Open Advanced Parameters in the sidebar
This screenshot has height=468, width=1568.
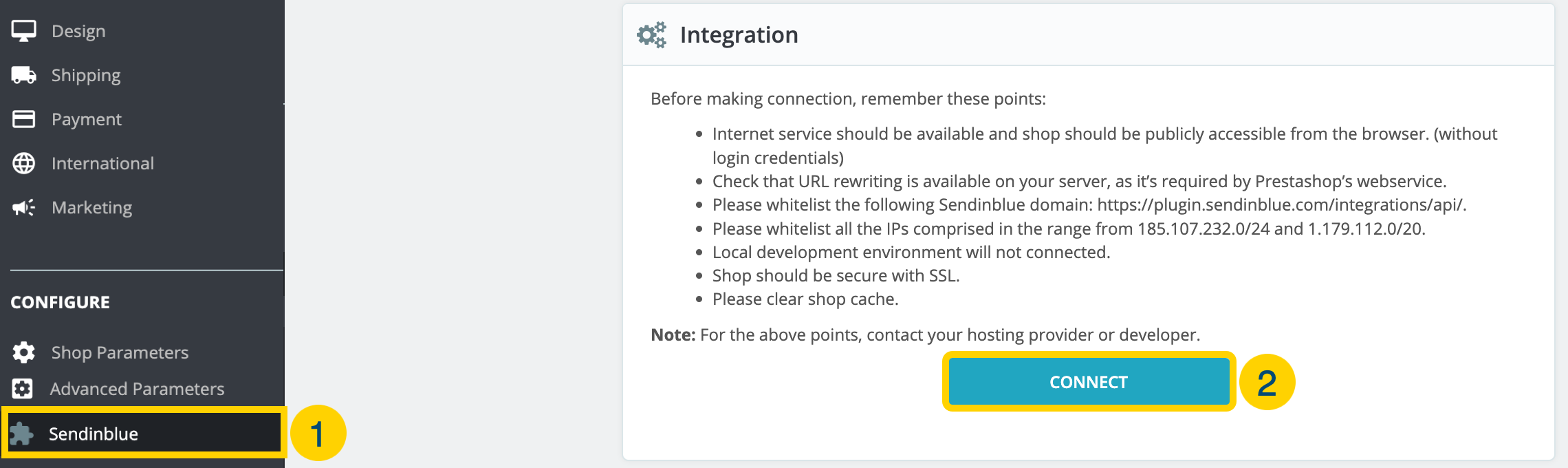(x=138, y=389)
